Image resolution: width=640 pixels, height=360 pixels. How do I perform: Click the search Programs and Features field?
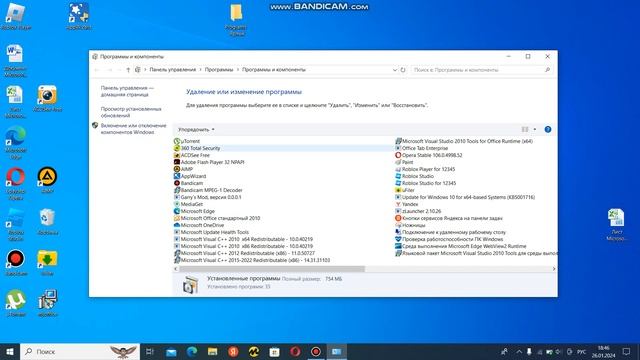[482, 70]
